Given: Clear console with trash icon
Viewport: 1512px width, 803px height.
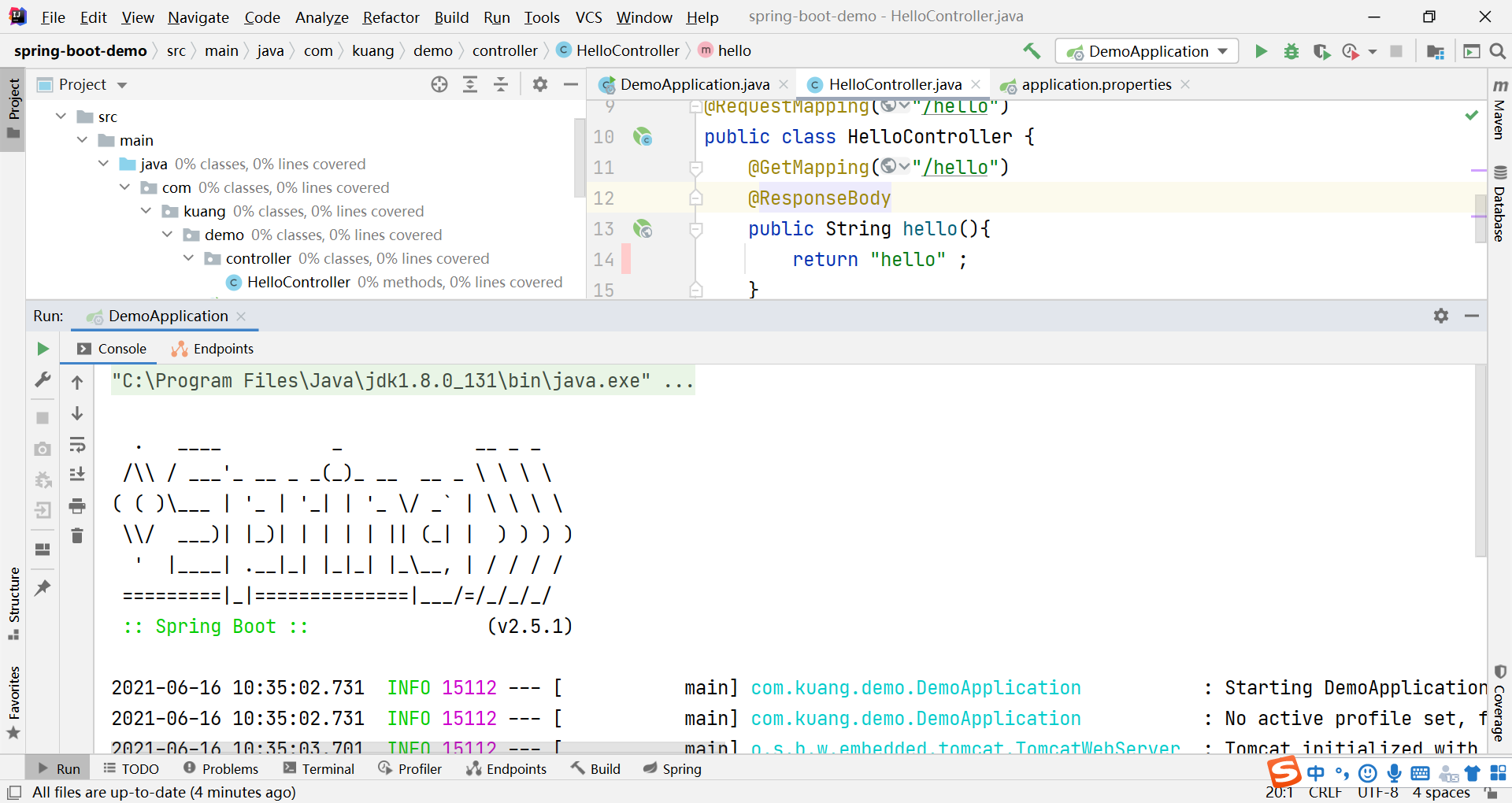Looking at the screenshot, I should point(77,536).
